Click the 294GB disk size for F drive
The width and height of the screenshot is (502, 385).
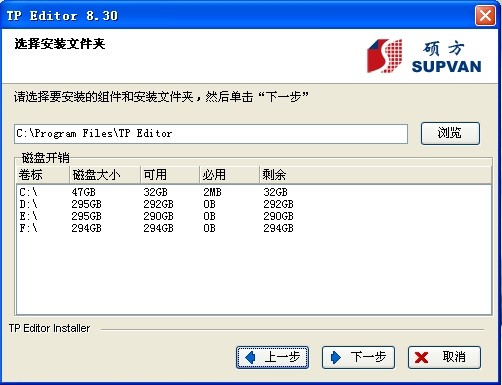[86, 228]
